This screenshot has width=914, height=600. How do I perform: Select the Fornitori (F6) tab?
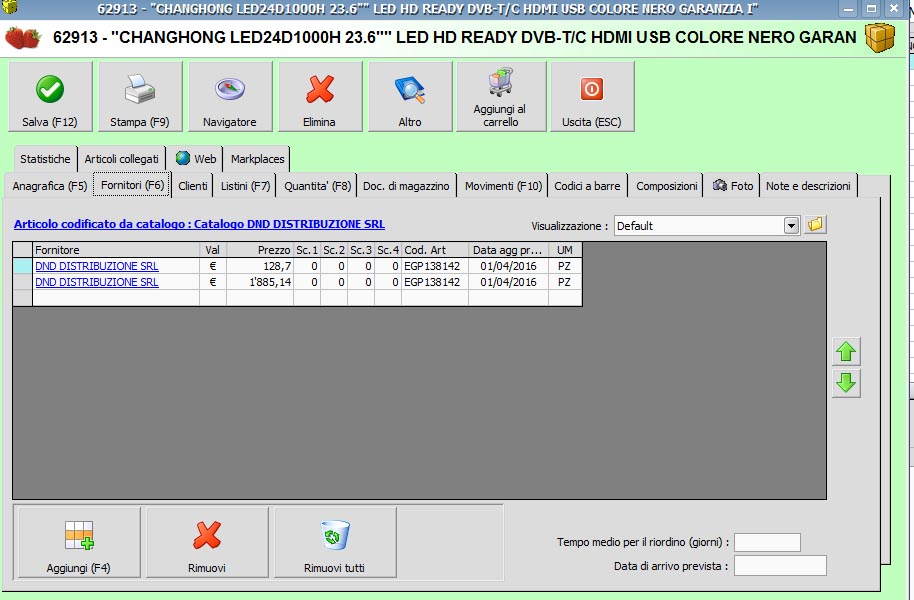pyautogui.click(x=132, y=185)
